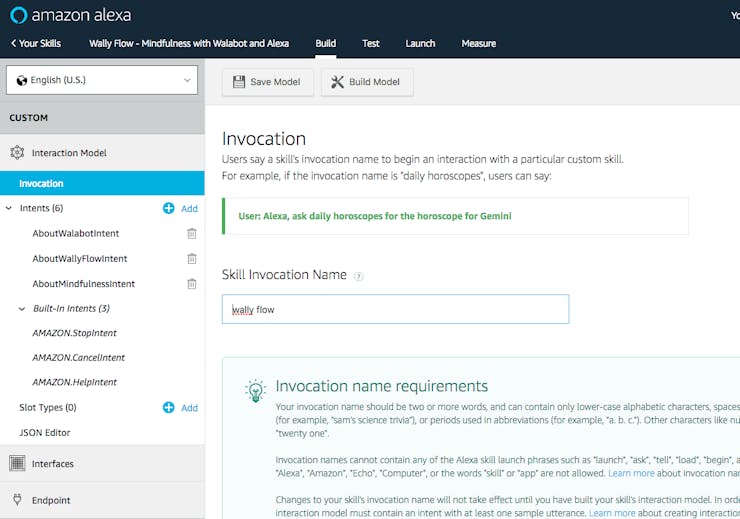This screenshot has height=519, width=740.
Task: Select AMAZON.CancelIntent
Action: (78, 358)
